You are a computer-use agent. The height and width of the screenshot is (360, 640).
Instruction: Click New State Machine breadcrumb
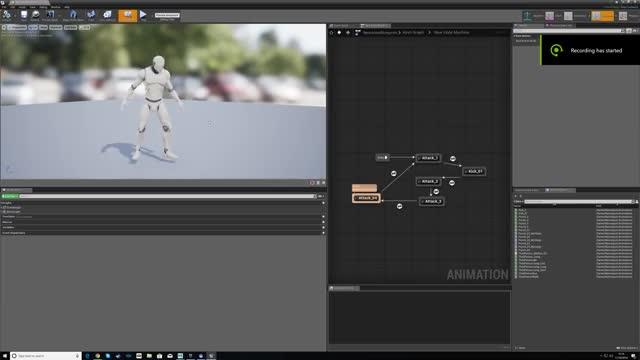(x=451, y=33)
